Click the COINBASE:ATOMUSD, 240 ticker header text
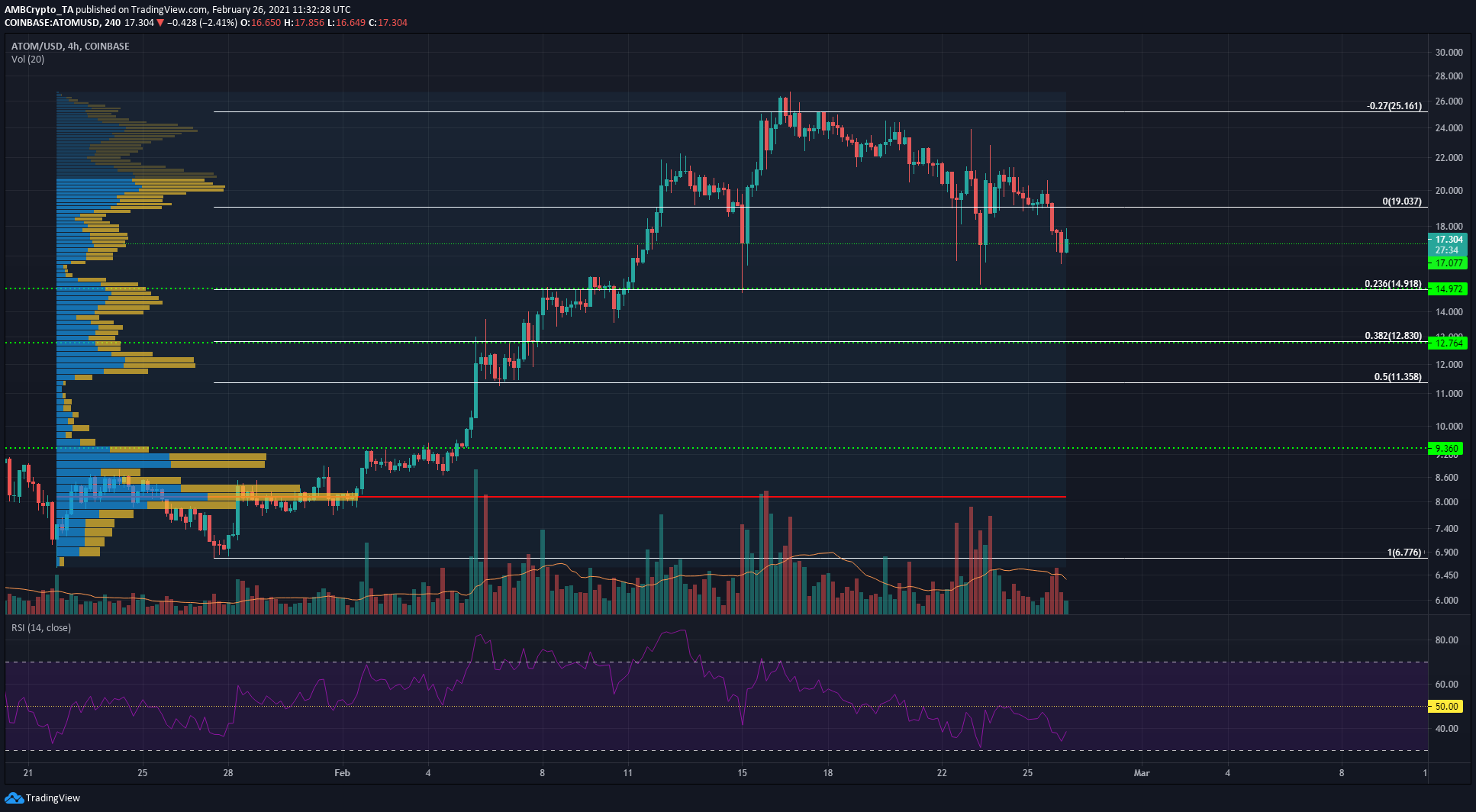This screenshot has width=1476, height=812. click(x=63, y=23)
